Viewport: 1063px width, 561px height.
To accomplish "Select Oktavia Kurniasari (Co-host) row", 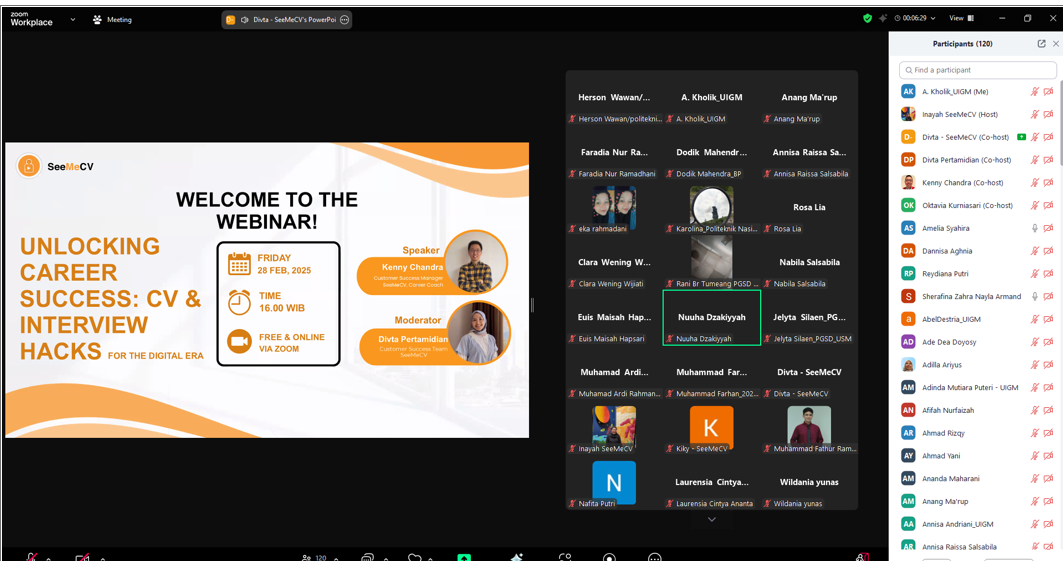I will 976,205.
